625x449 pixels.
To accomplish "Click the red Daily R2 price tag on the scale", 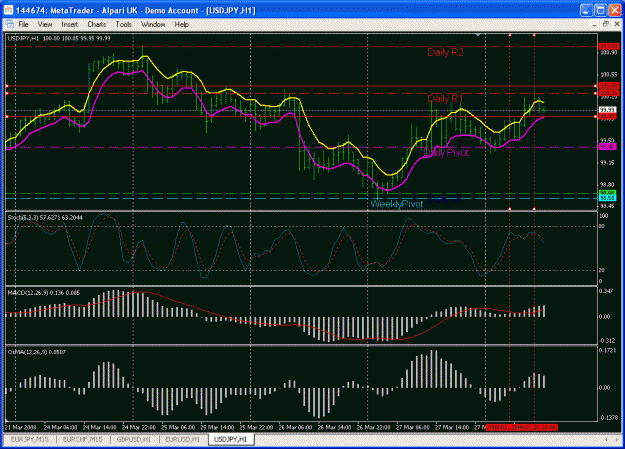I will pyautogui.click(x=609, y=47).
